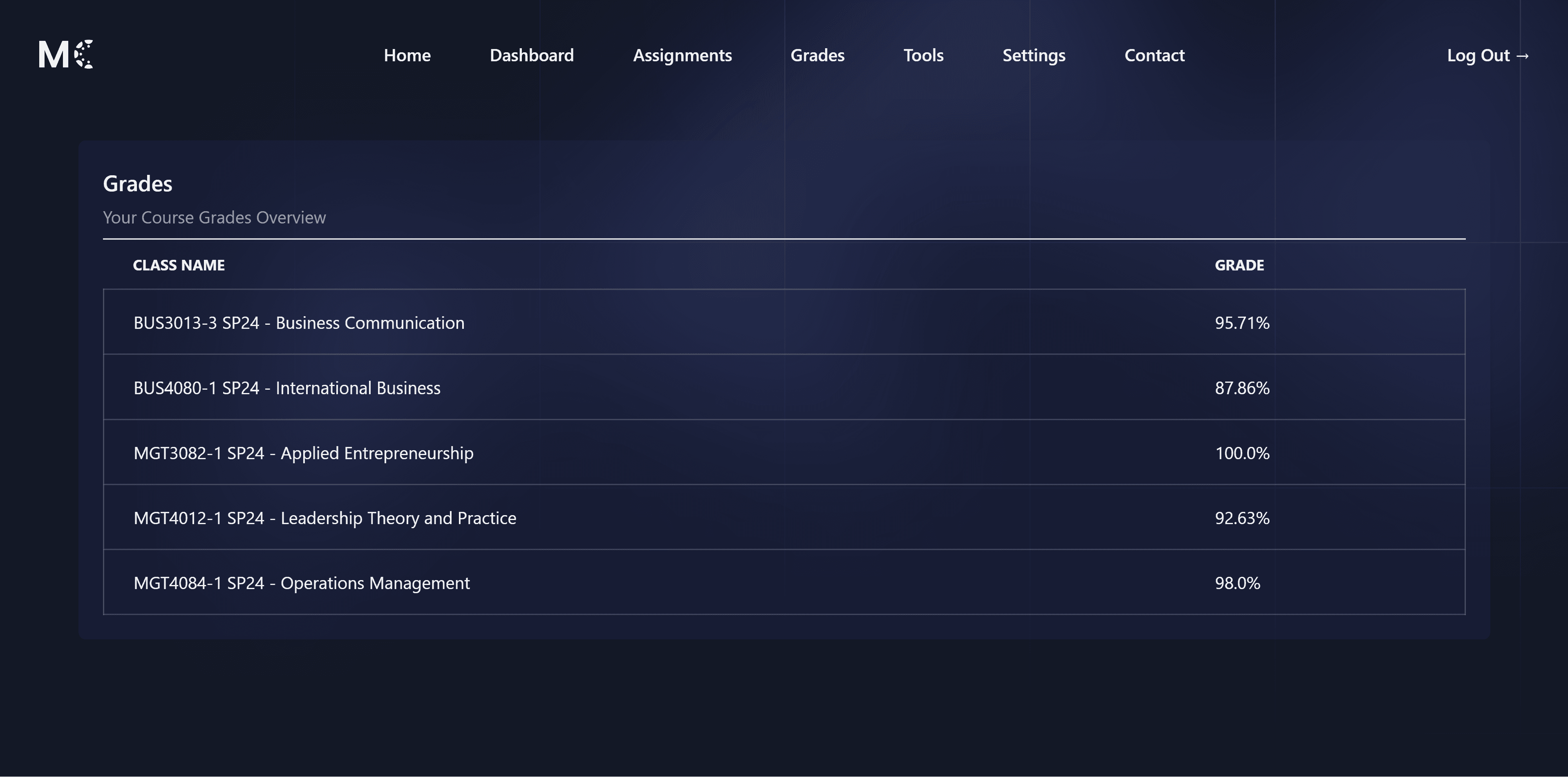
Task: Open Settings from the navigation bar
Action: [x=1033, y=56]
